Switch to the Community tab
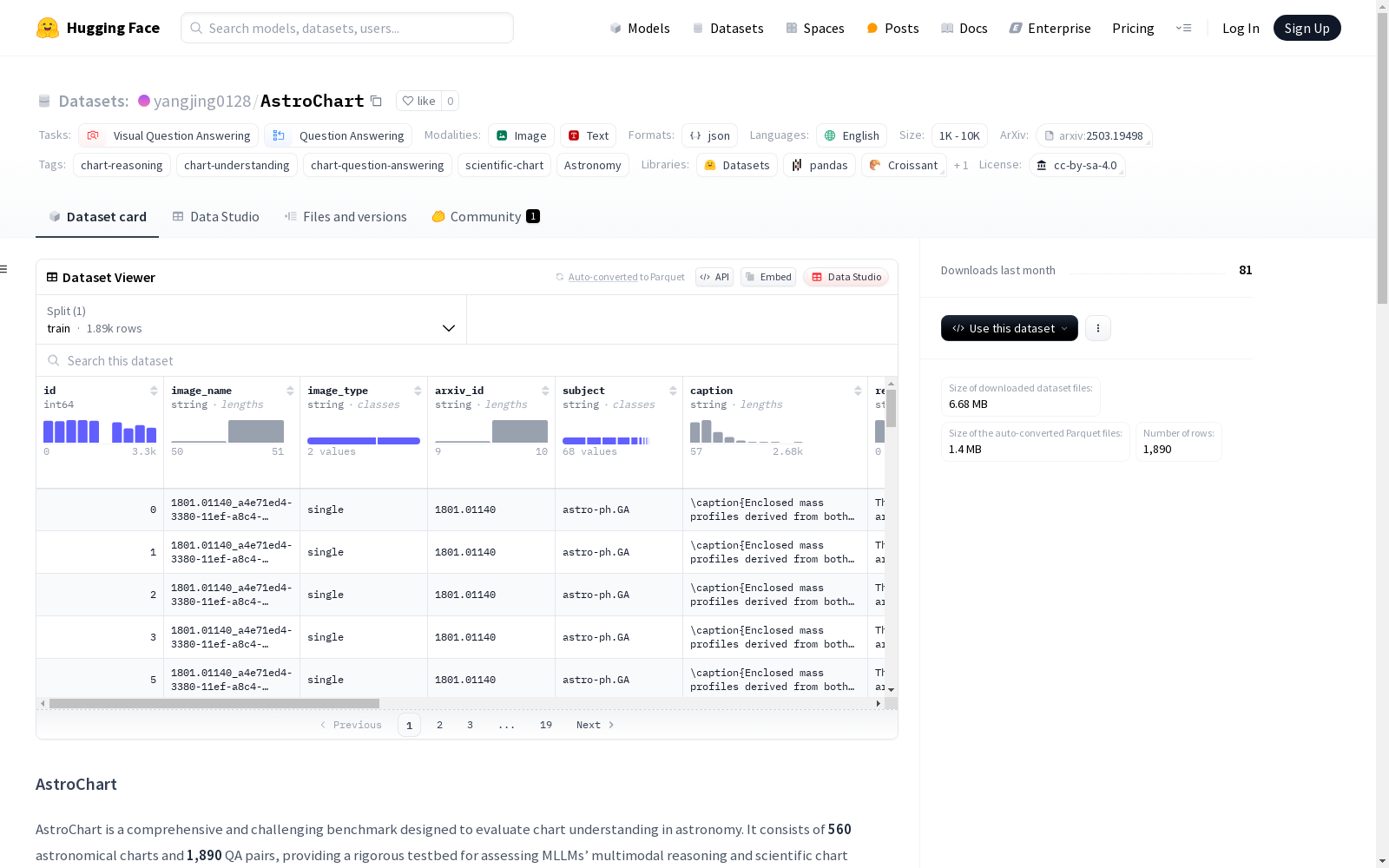Viewport: 1389px width, 868px height. point(485,217)
